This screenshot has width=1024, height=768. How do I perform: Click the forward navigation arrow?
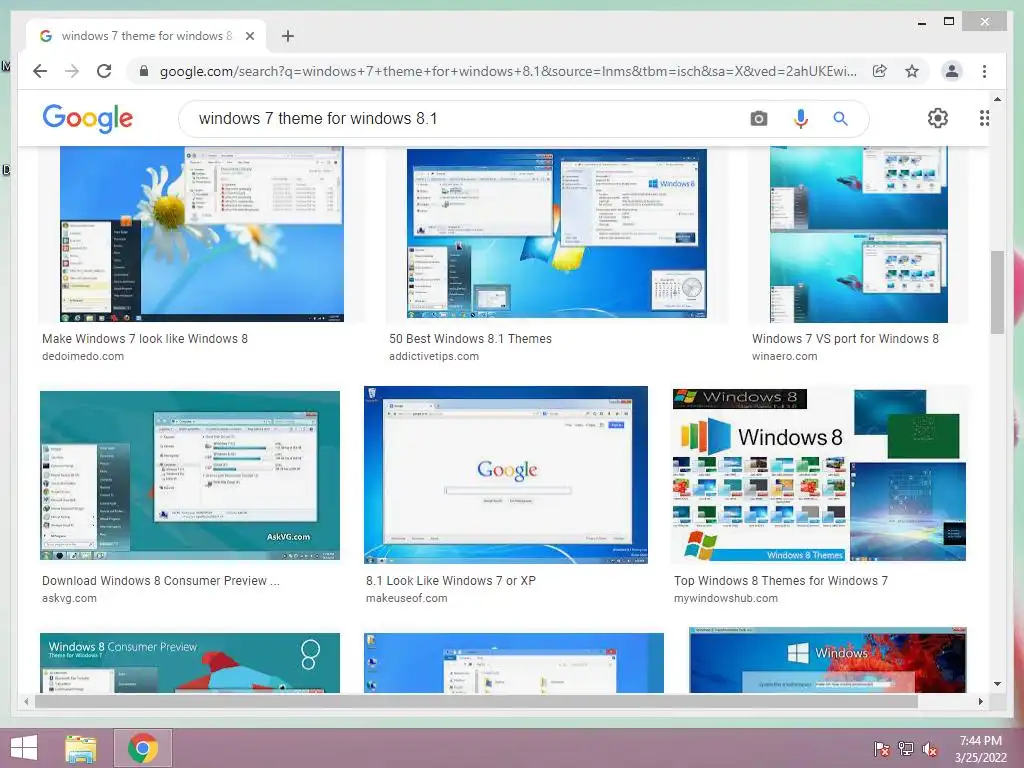click(72, 71)
